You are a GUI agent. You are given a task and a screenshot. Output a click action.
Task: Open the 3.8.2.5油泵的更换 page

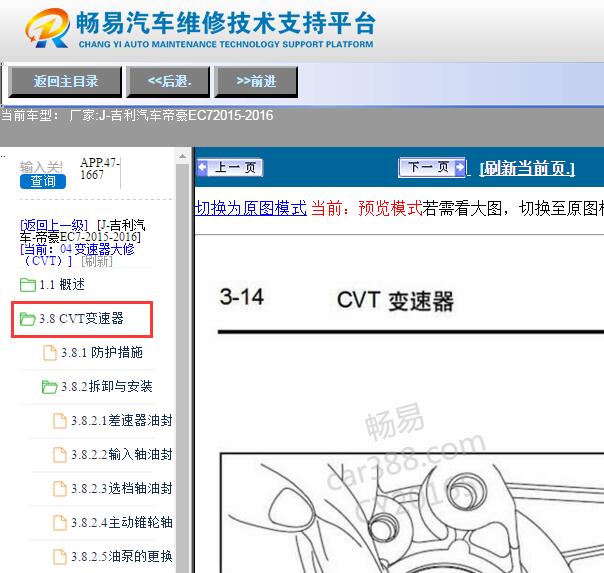click(122, 556)
